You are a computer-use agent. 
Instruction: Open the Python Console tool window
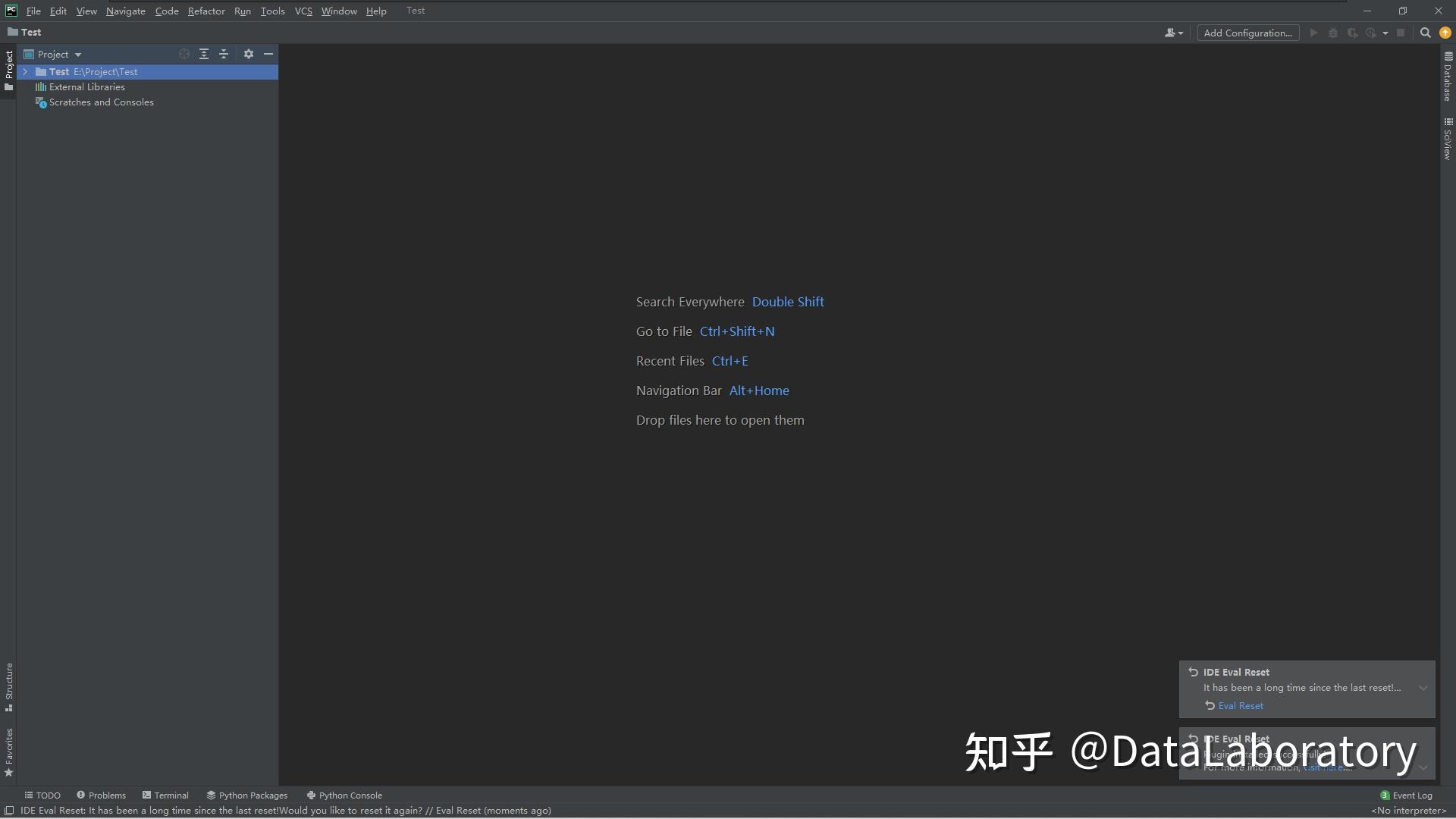tap(350, 795)
